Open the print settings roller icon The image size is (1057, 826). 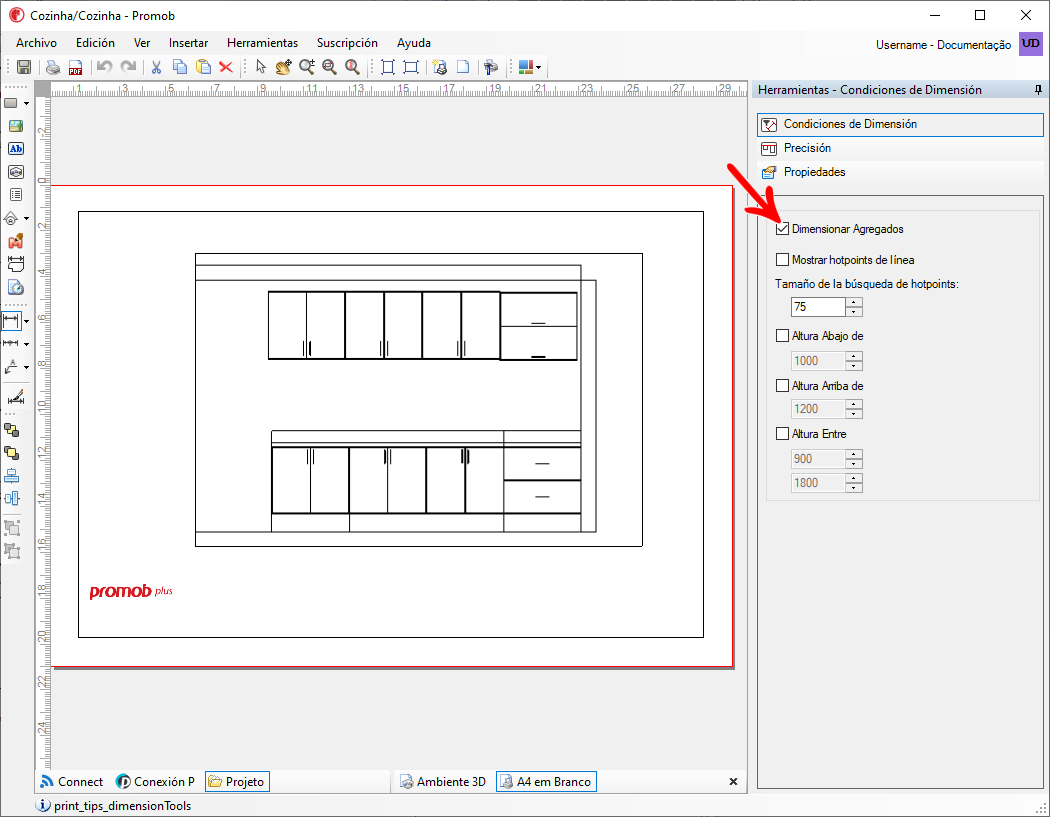point(491,67)
